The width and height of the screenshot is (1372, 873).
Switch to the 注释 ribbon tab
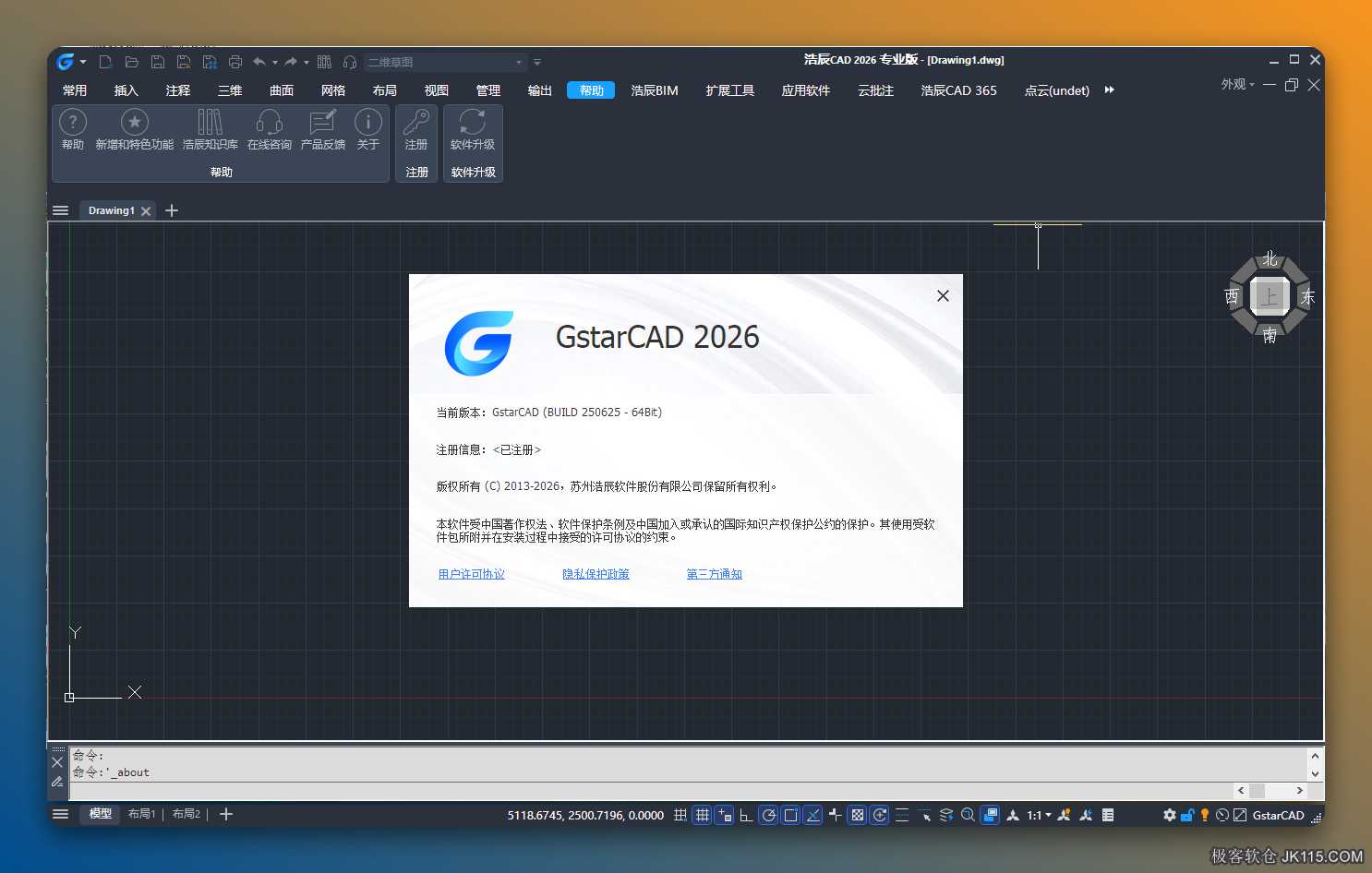click(x=178, y=90)
